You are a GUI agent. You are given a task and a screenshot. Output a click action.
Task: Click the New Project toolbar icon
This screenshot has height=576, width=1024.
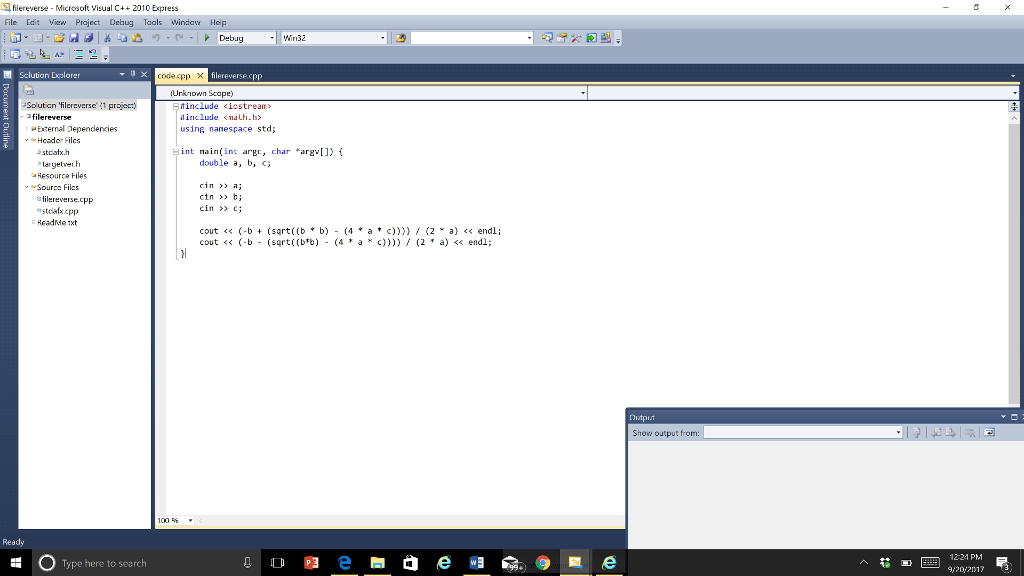point(17,38)
